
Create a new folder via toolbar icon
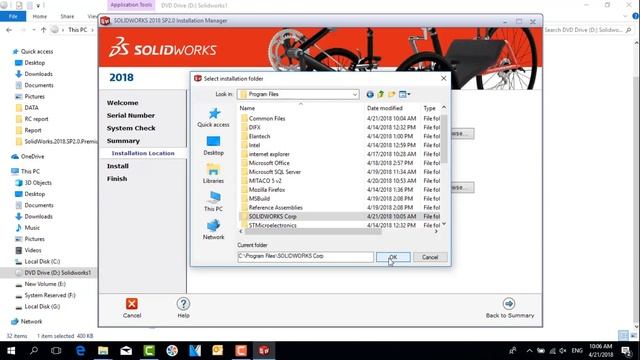click(391, 94)
